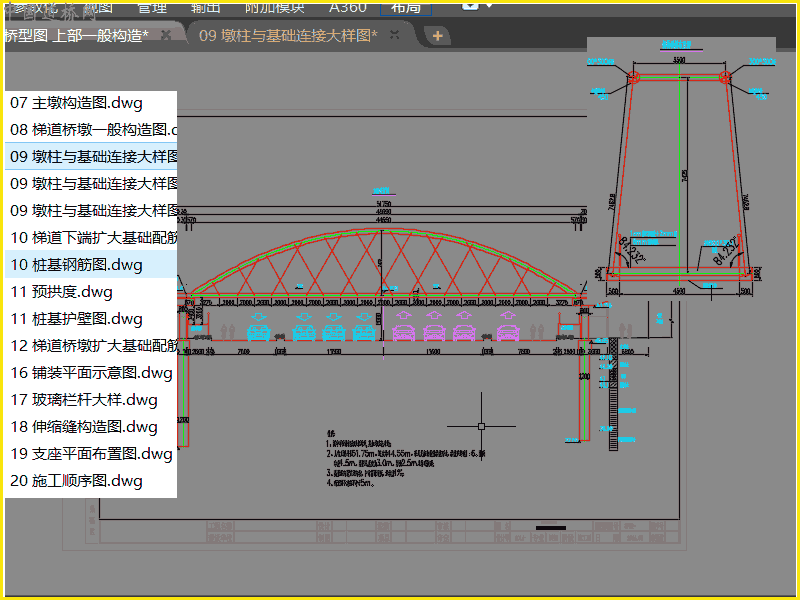Open 18 伸缩缝构造图.dwg from the list

coord(83,427)
